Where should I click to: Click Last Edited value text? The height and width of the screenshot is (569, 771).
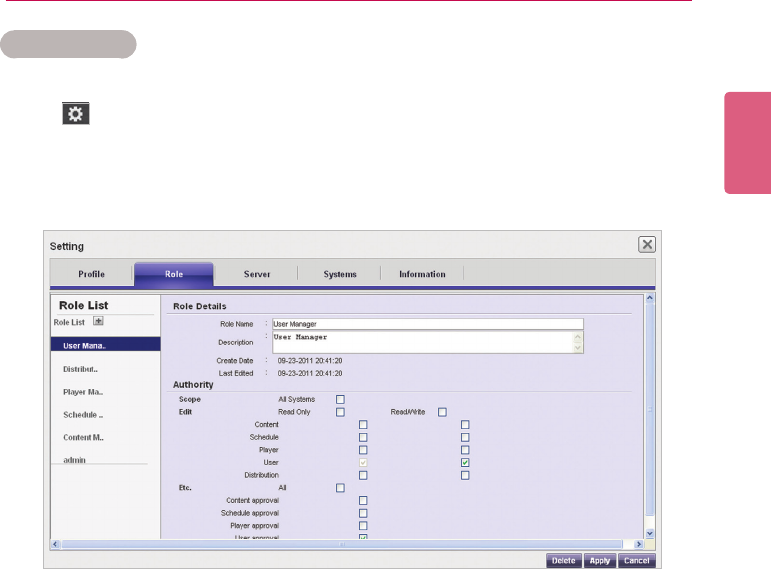pos(310,373)
